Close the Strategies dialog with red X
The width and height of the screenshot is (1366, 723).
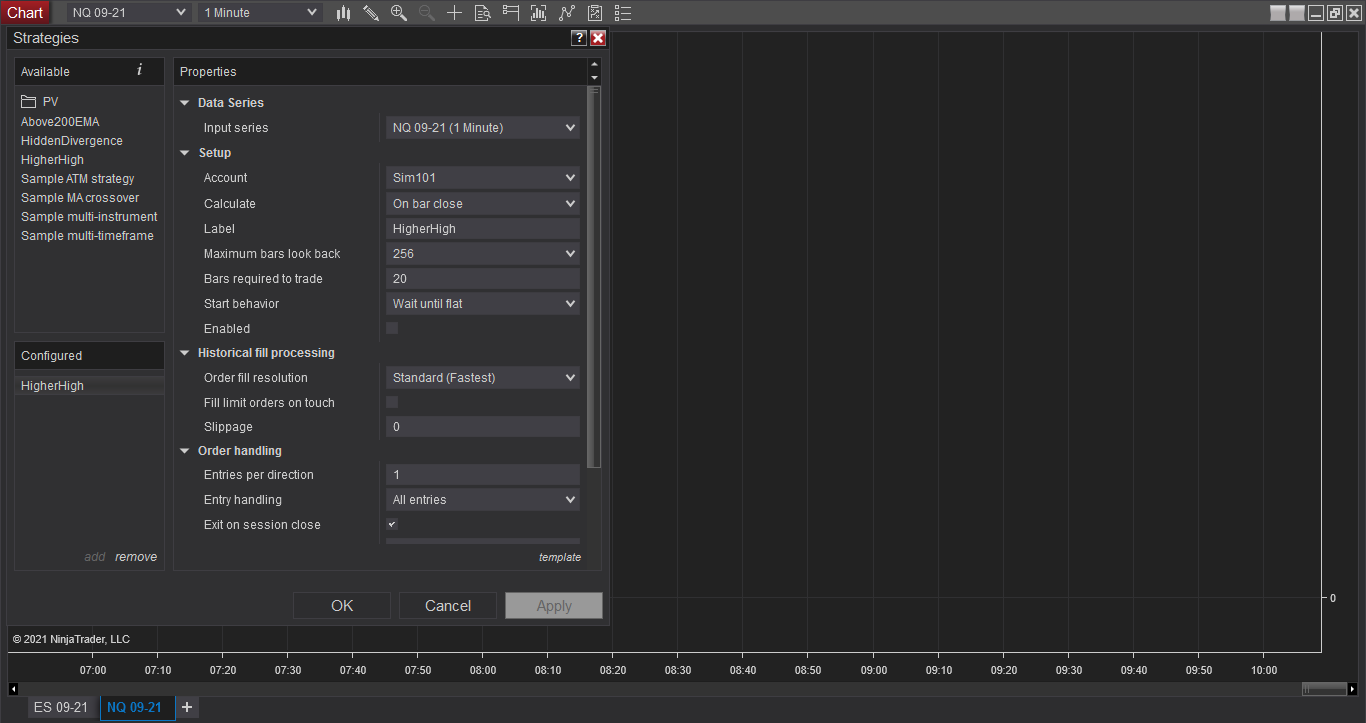[598, 38]
